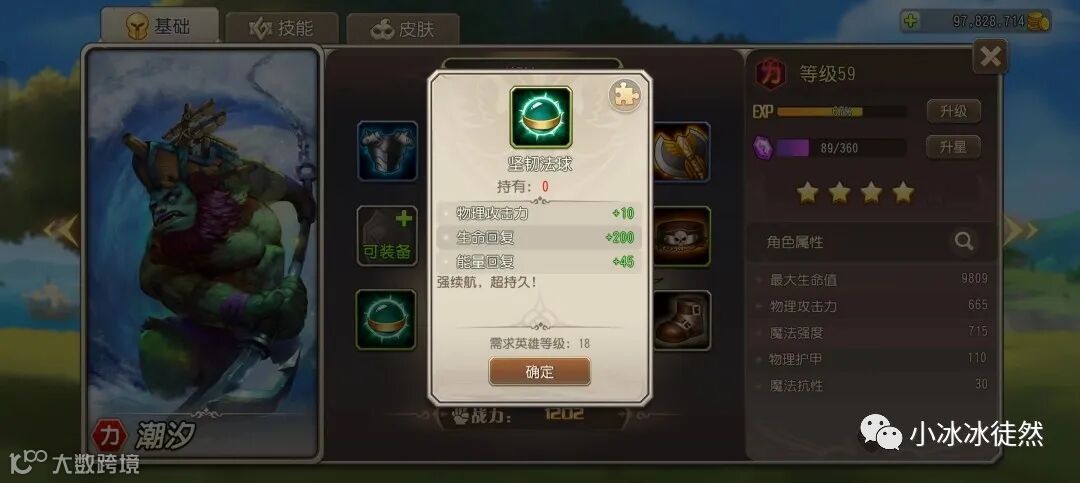Select the 基础 tab
Screen dimensions: 1080x483
pos(160,26)
